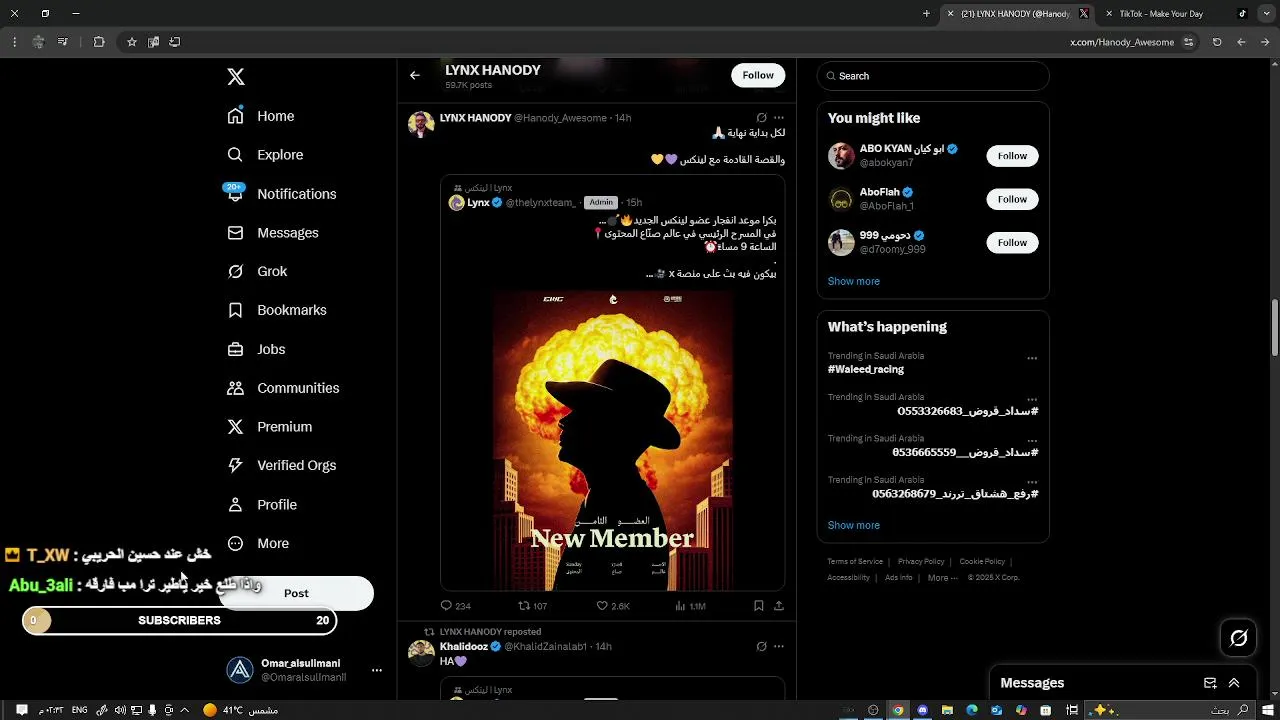Click the Search input field

[x=933, y=76]
